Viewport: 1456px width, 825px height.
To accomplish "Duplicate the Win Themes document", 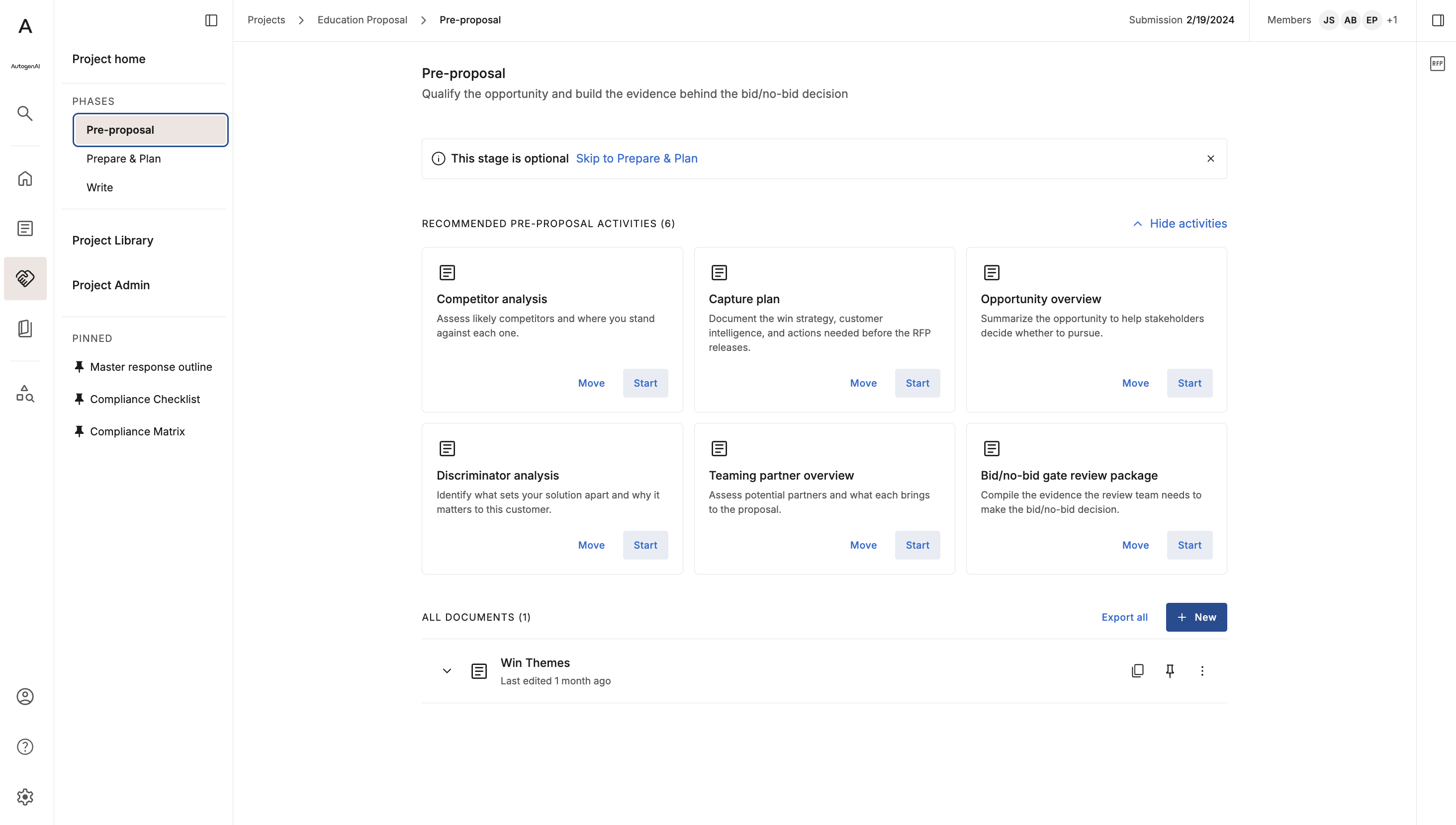I will 1137,671.
